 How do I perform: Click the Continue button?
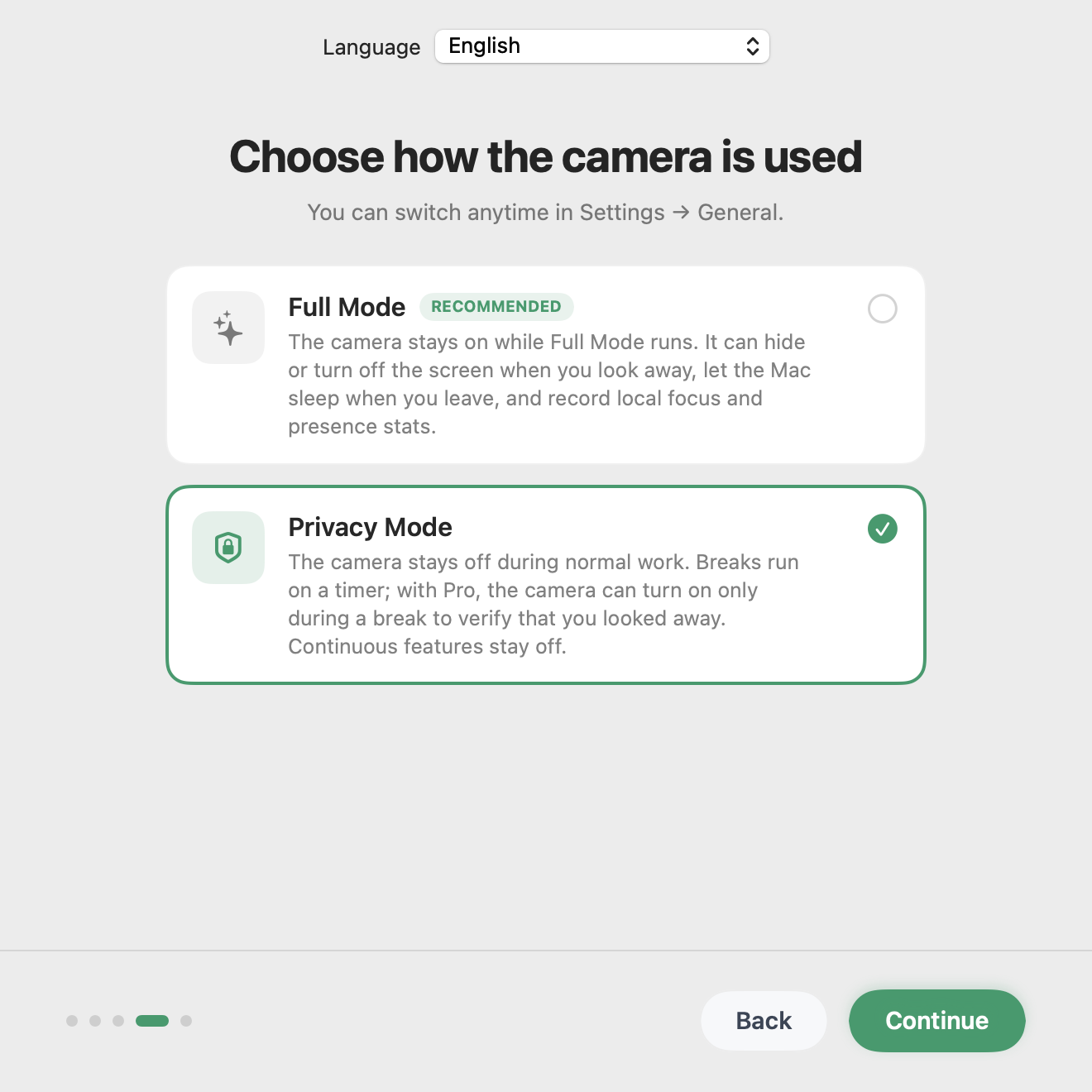pyautogui.click(x=937, y=1021)
